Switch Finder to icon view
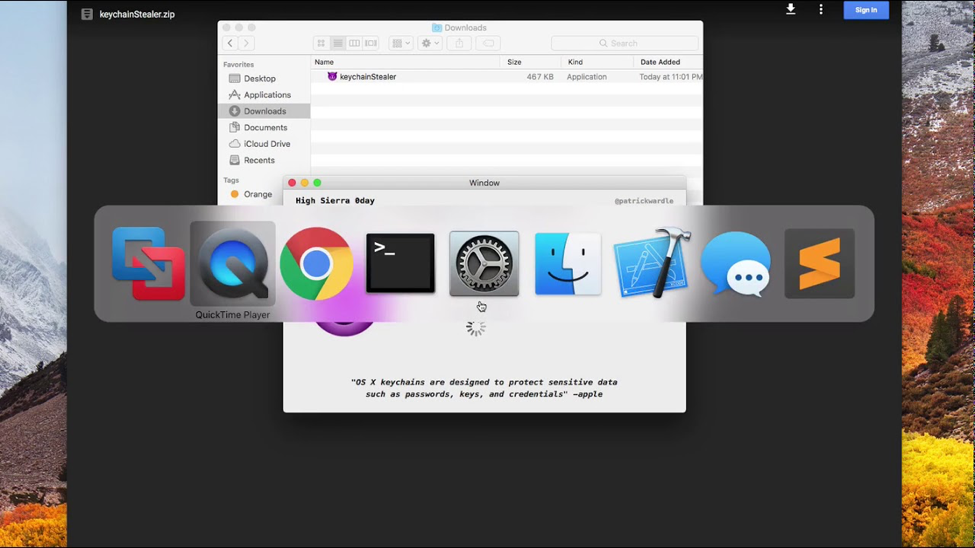Image resolution: width=975 pixels, height=548 pixels. point(321,43)
